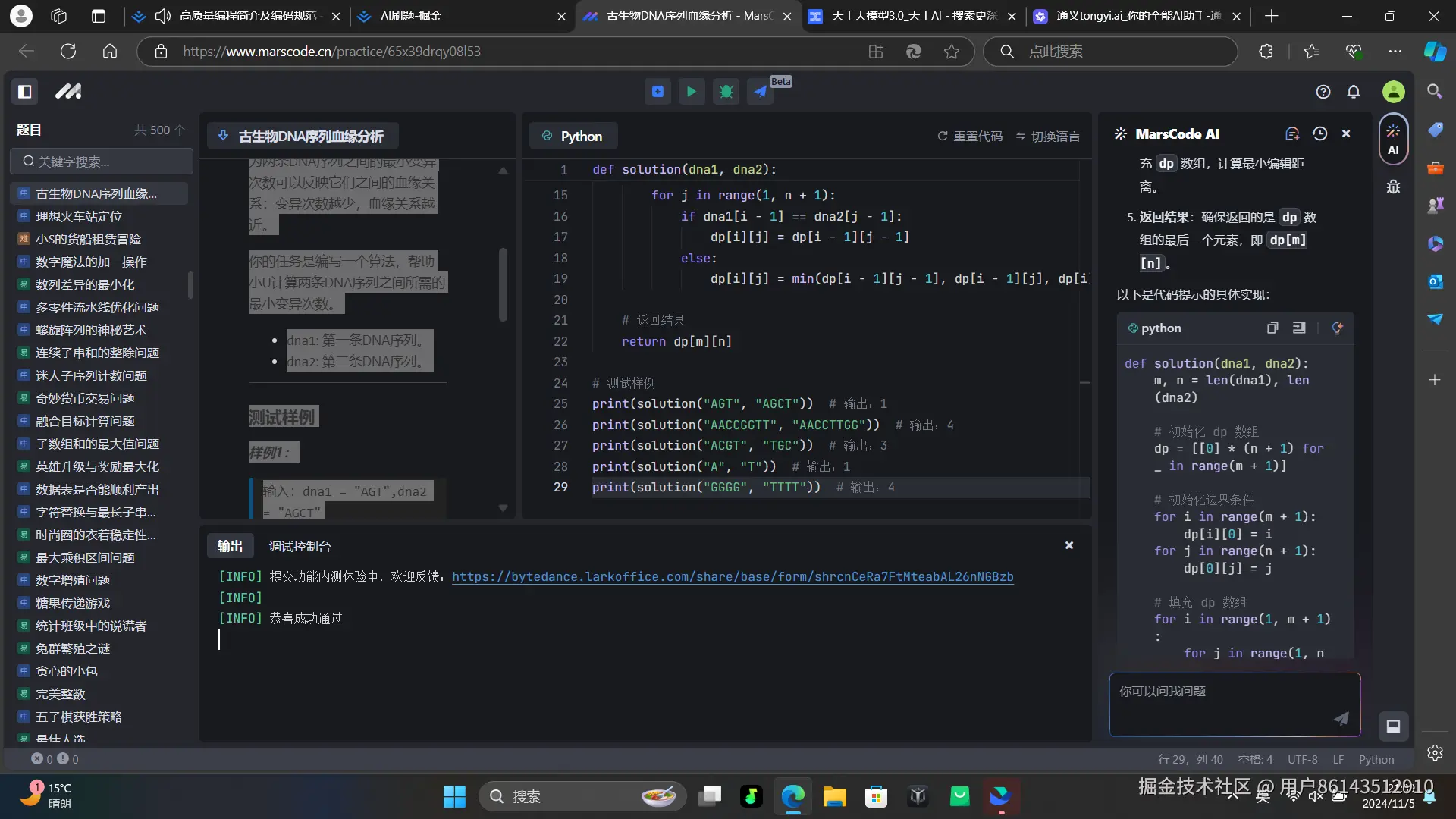This screenshot has width=1456, height=819.
Task: Open the help question-mark icon
Action: [1323, 92]
